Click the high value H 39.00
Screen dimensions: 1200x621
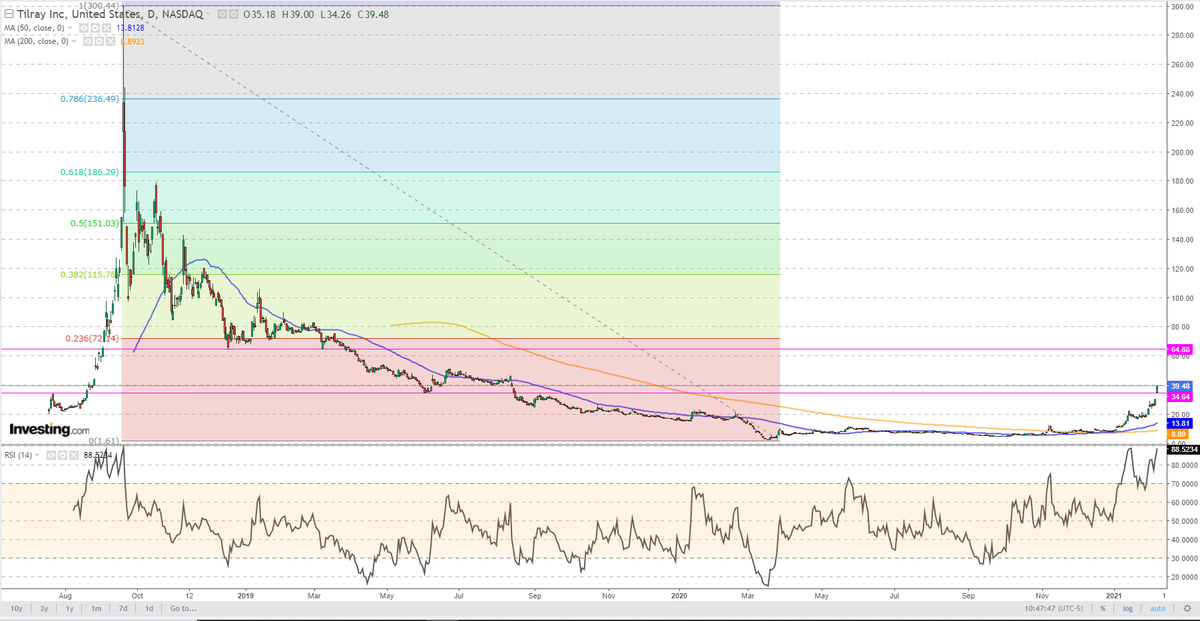[x=298, y=14]
